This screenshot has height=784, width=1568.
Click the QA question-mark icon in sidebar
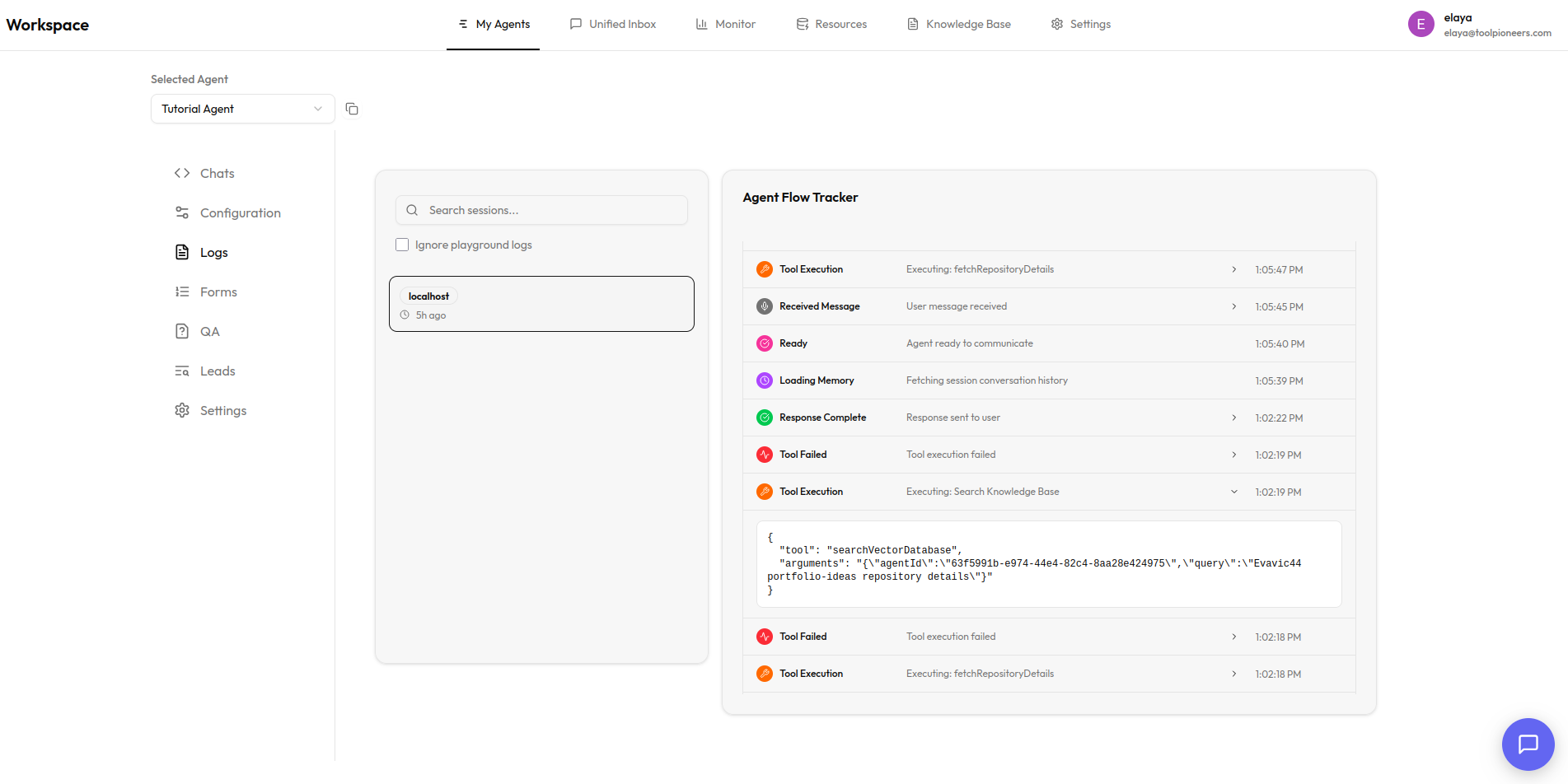[x=182, y=331]
